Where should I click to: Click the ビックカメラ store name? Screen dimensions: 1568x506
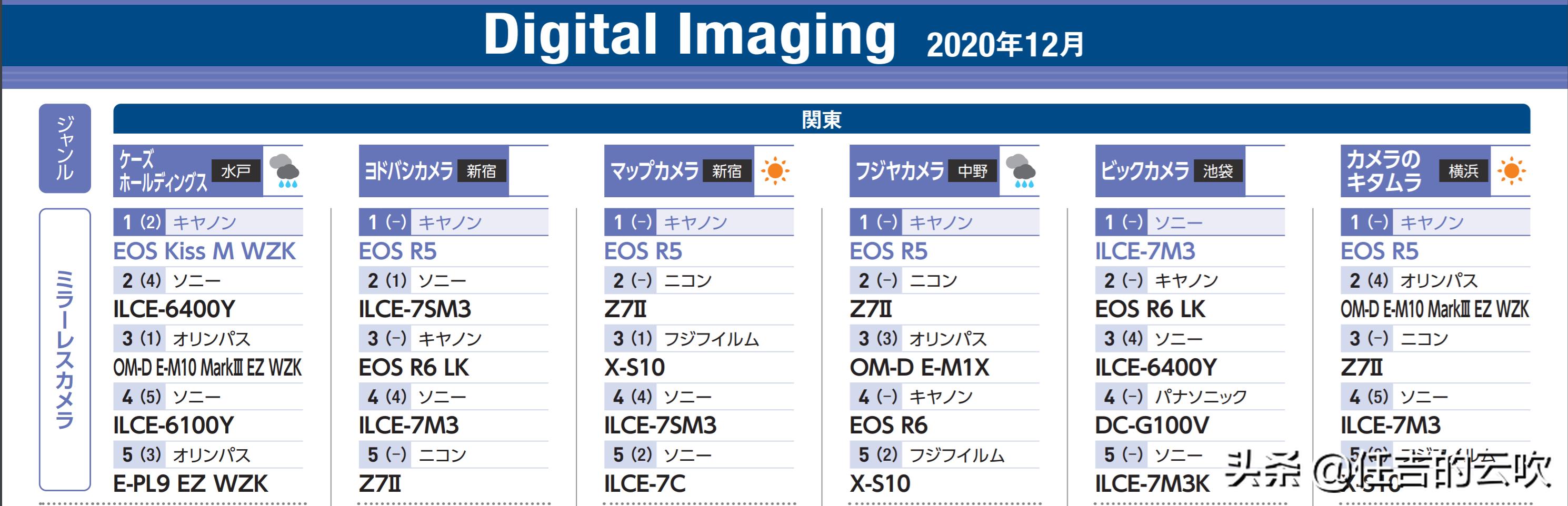point(1145,171)
